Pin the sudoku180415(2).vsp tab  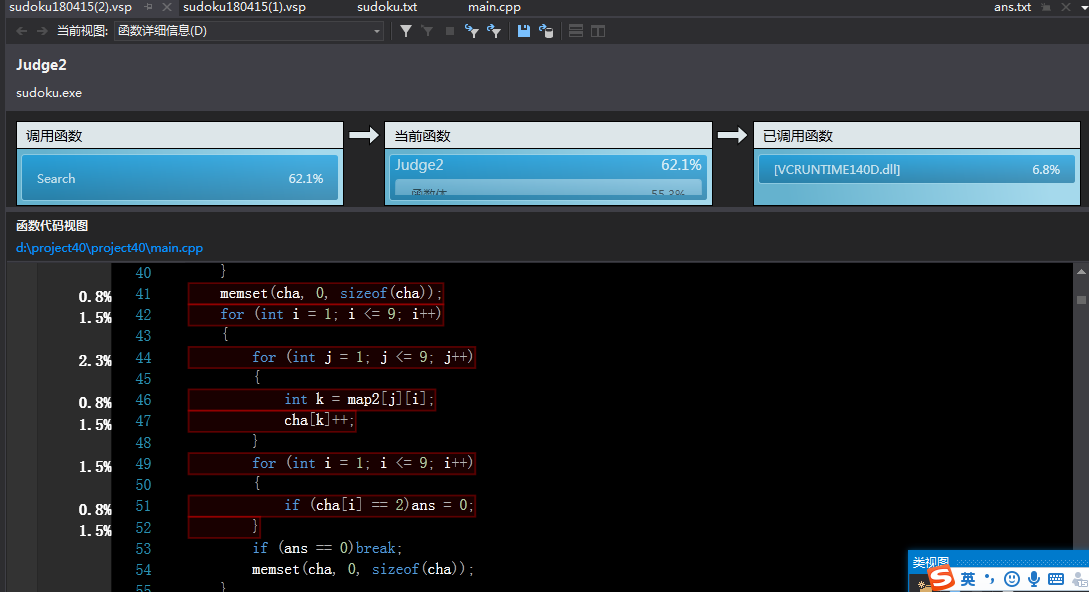[148, 7]
